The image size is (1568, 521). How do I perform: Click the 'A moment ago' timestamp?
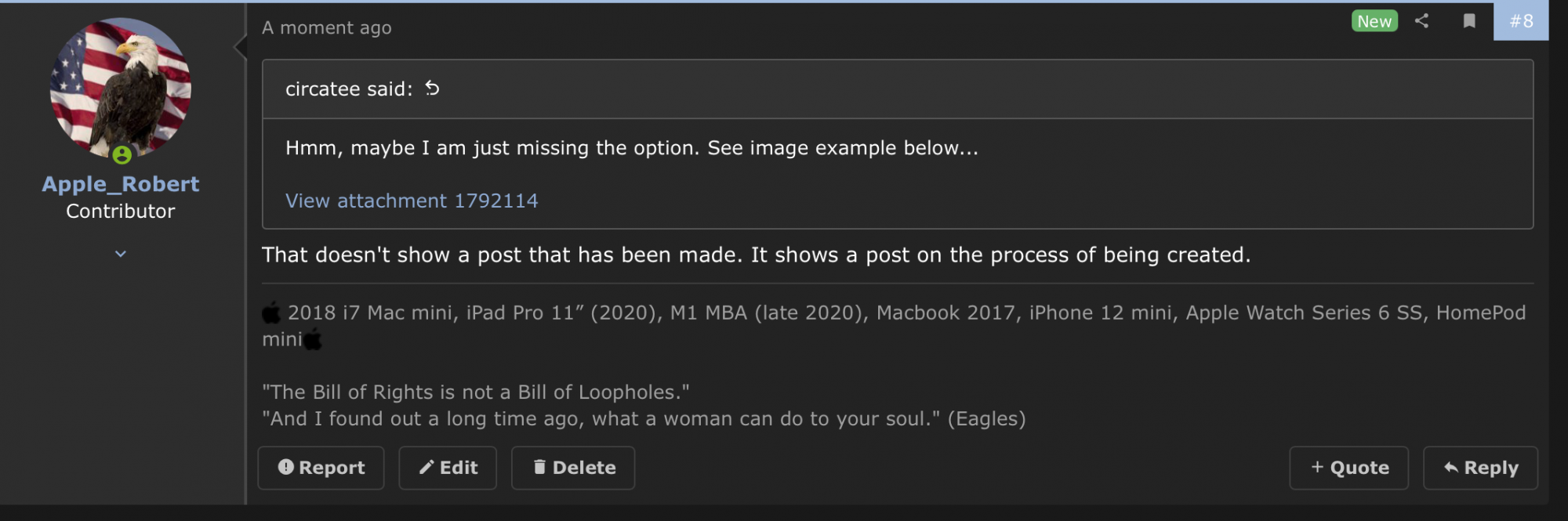[326, 28]
